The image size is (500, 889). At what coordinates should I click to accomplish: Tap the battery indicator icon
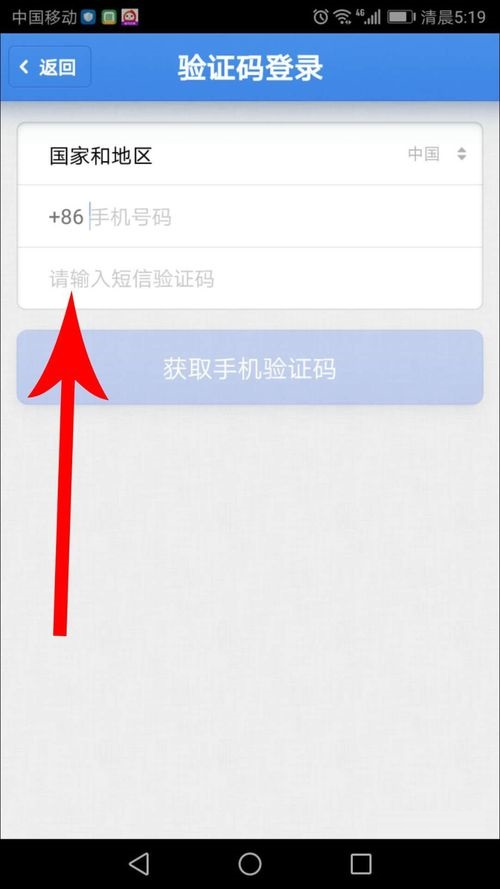pos(401,16)
